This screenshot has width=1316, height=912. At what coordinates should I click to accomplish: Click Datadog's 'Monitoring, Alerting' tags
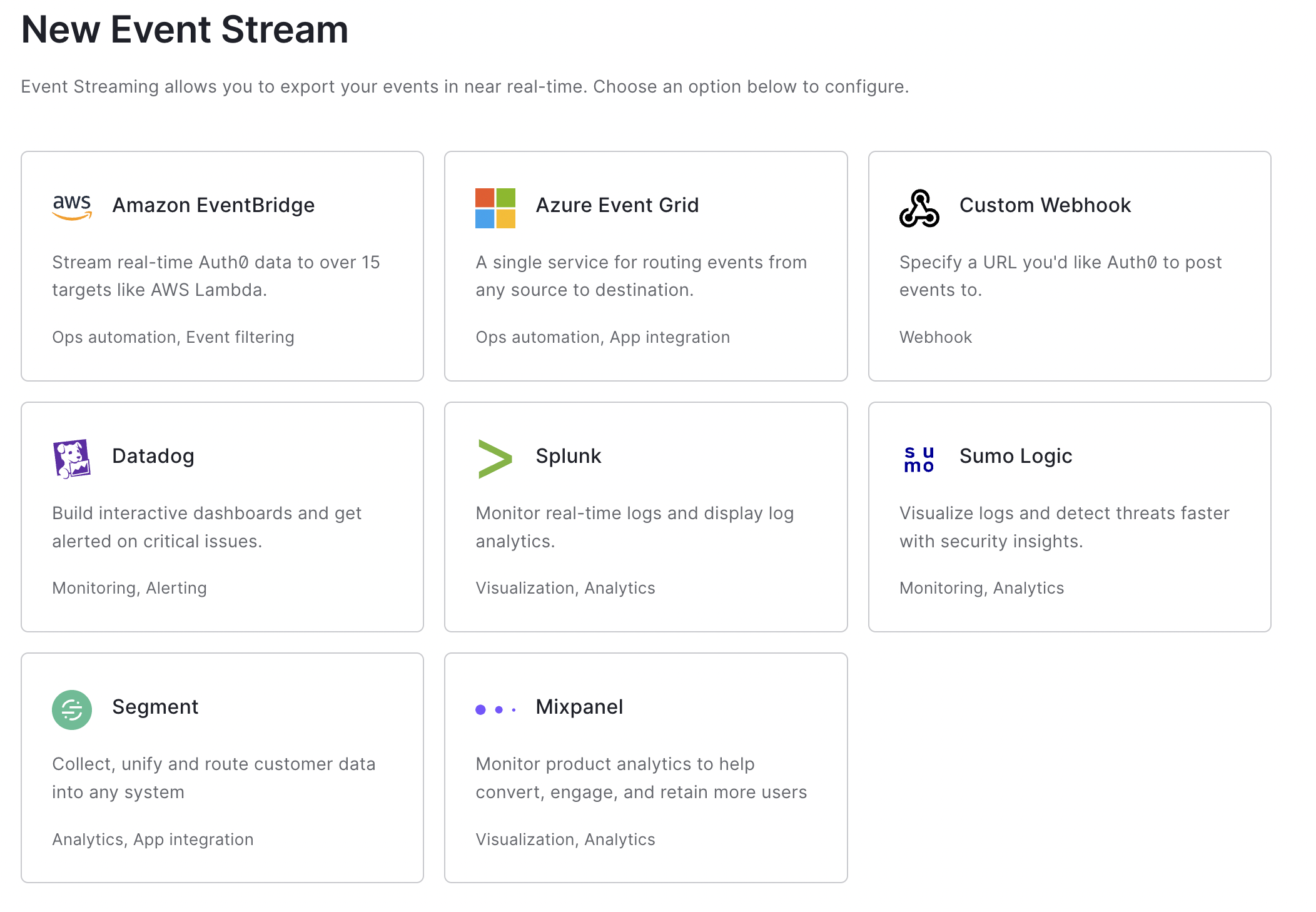tap(129, 588)
